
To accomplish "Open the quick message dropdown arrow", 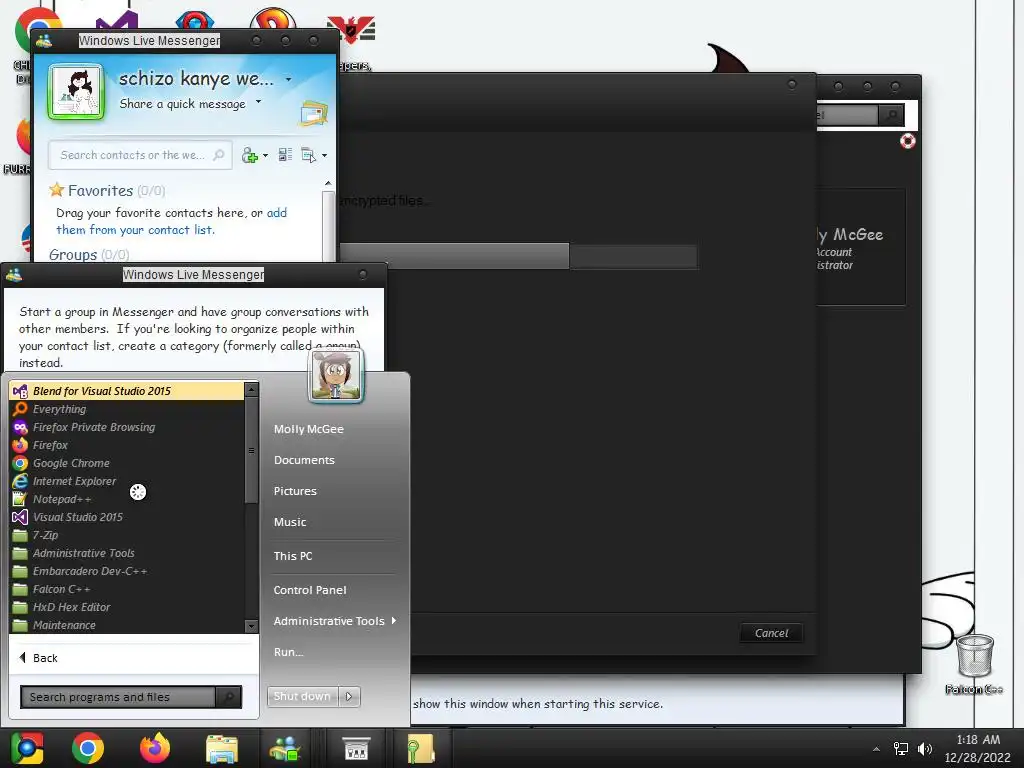I will pyautogui.click(x=259, y=102).
